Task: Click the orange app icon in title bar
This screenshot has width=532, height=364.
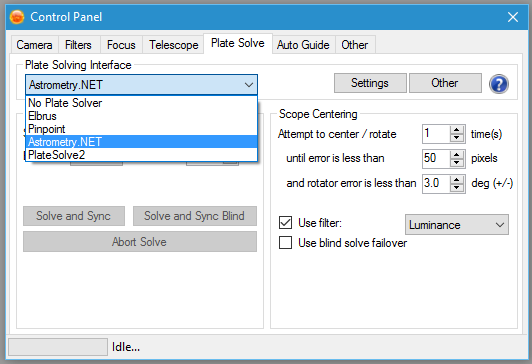Action: (x=17, y=17)
